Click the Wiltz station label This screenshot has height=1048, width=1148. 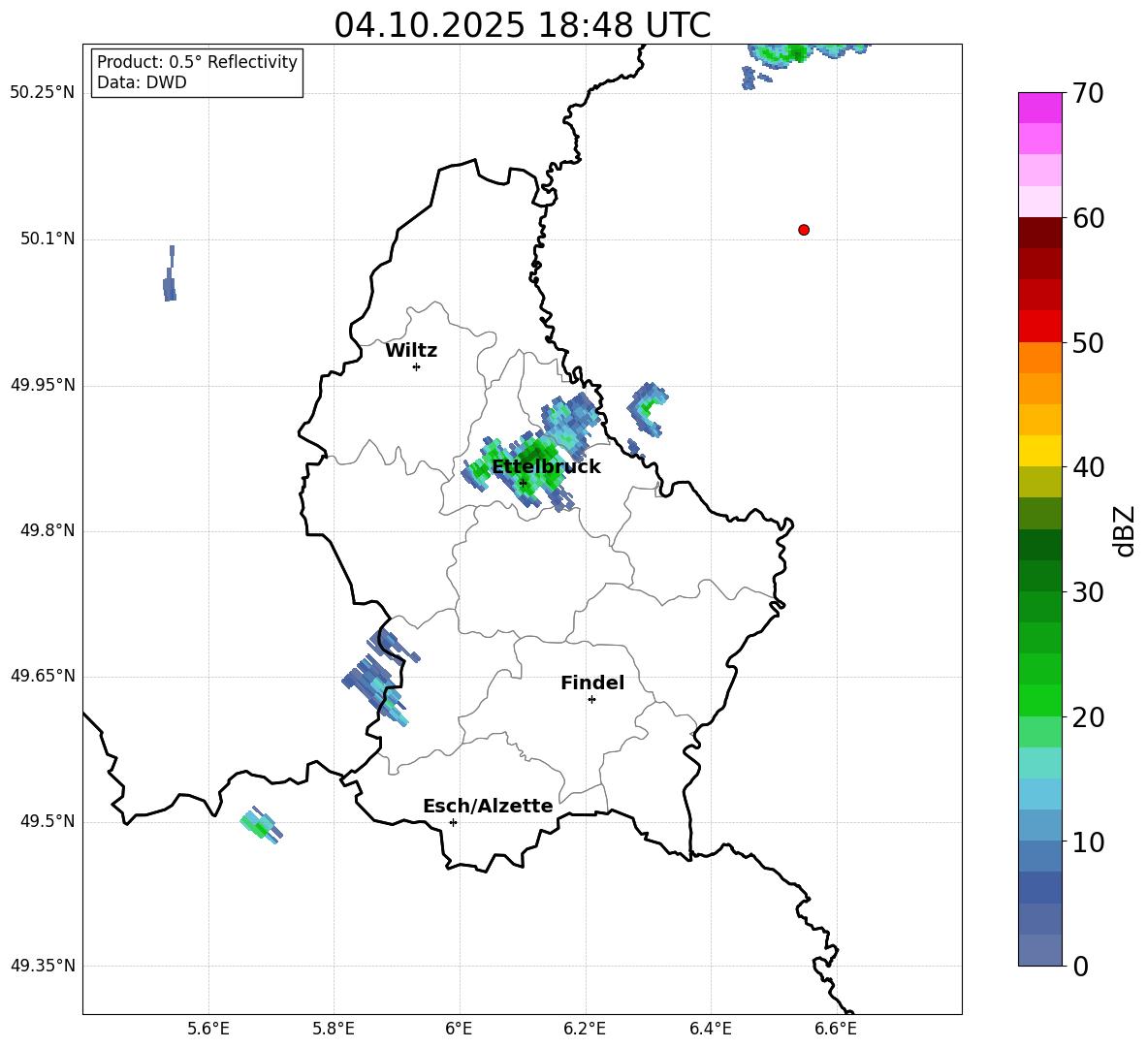411,351
